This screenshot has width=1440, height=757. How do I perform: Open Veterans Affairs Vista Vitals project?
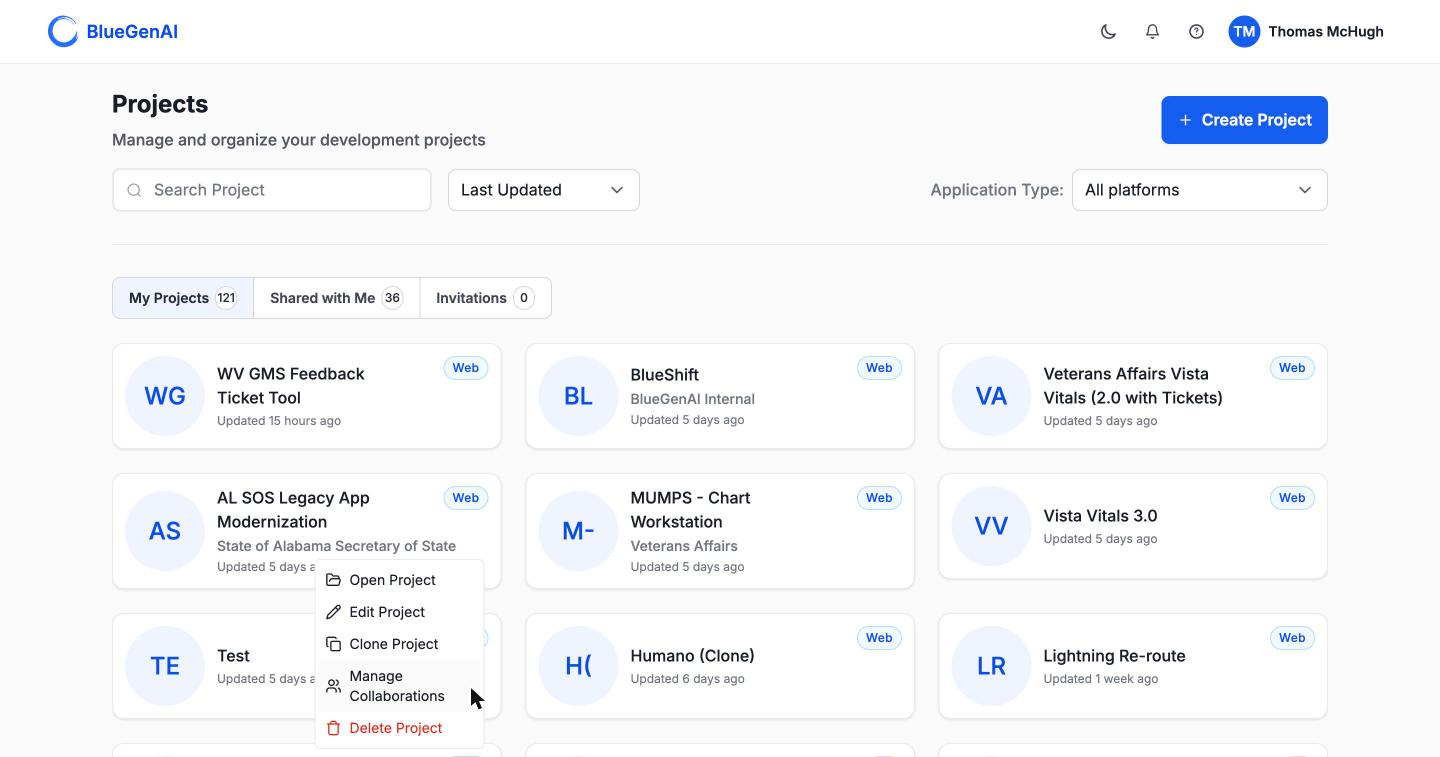click(1133, 386)
